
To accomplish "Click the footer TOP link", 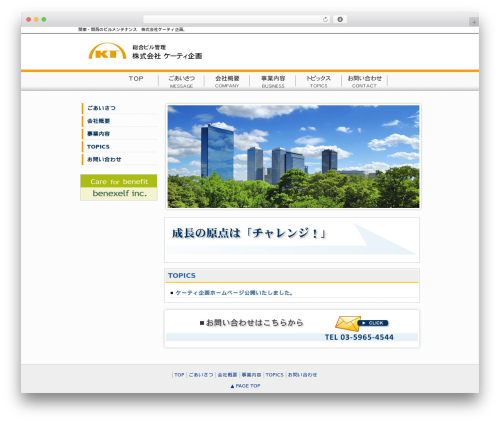I will (179, 375).
